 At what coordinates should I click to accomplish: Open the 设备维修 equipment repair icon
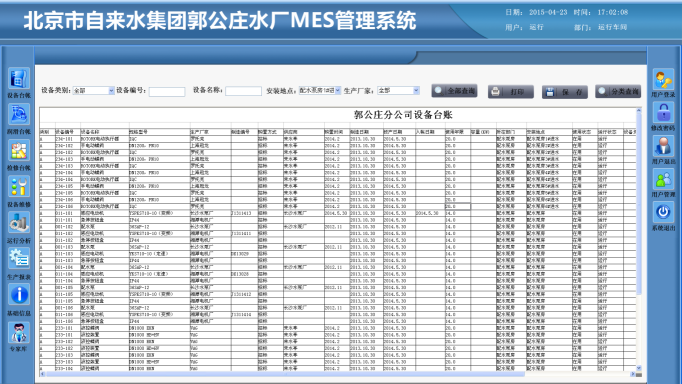click(x=19, y=188)
